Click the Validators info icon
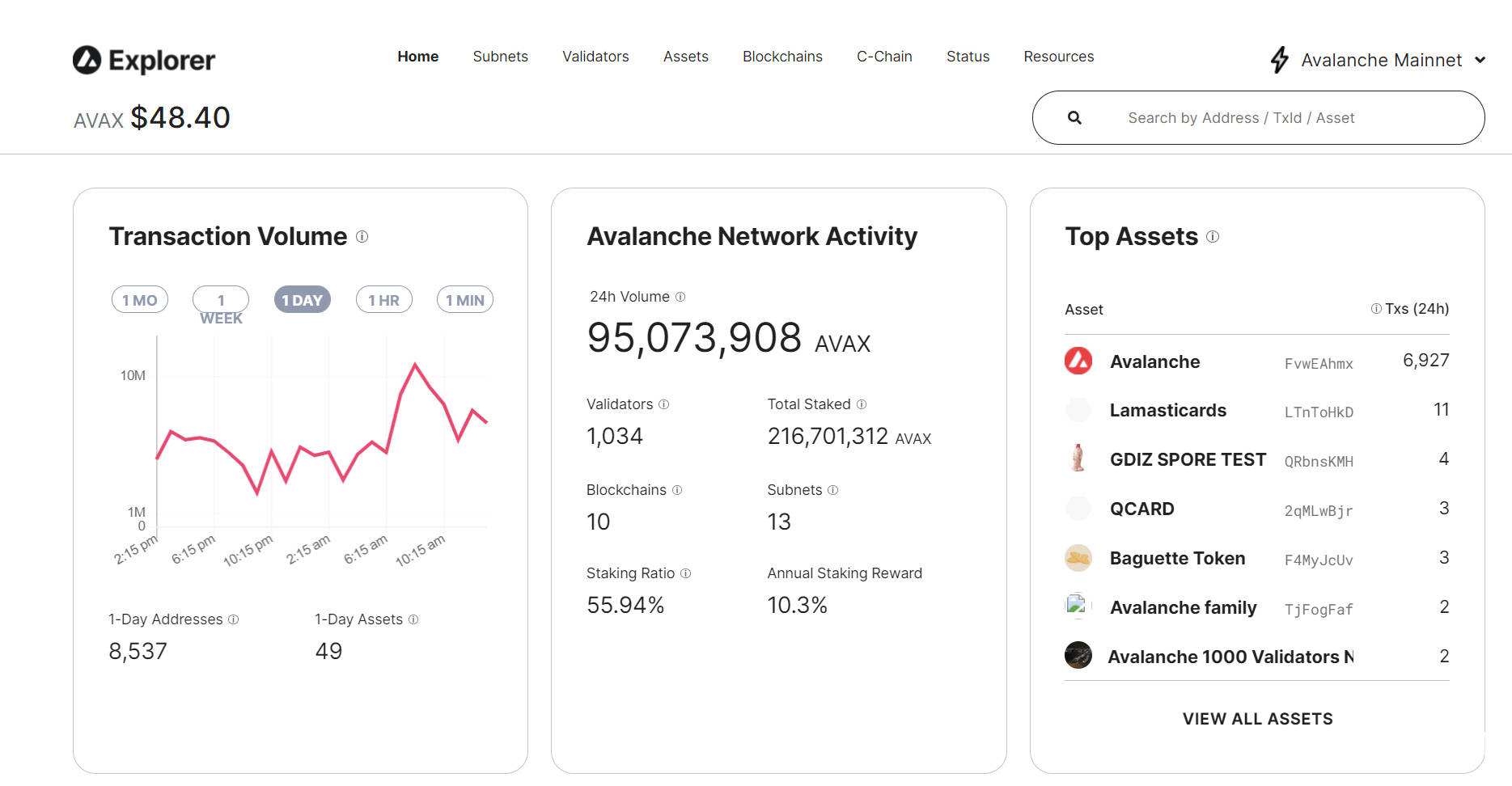Screen dimensions: 1512x786 tap(664, 404)
